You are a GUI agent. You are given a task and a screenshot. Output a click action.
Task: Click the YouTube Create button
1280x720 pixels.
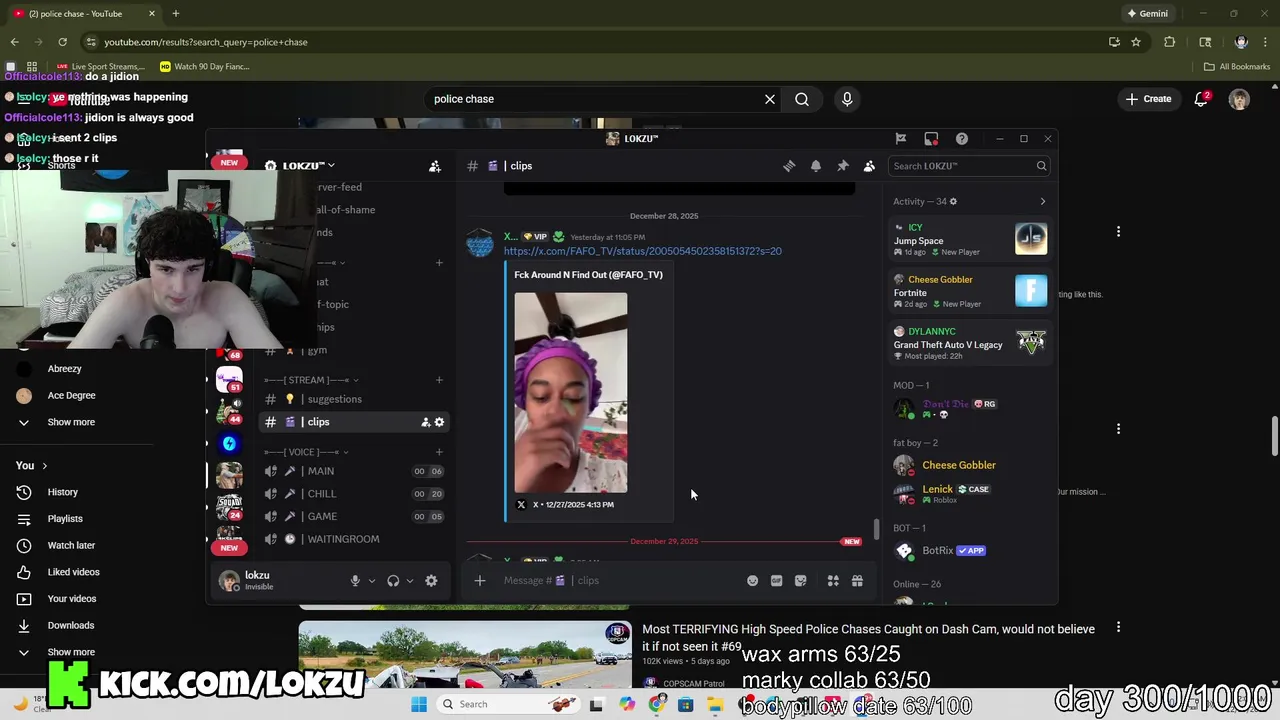(1148, 99)
